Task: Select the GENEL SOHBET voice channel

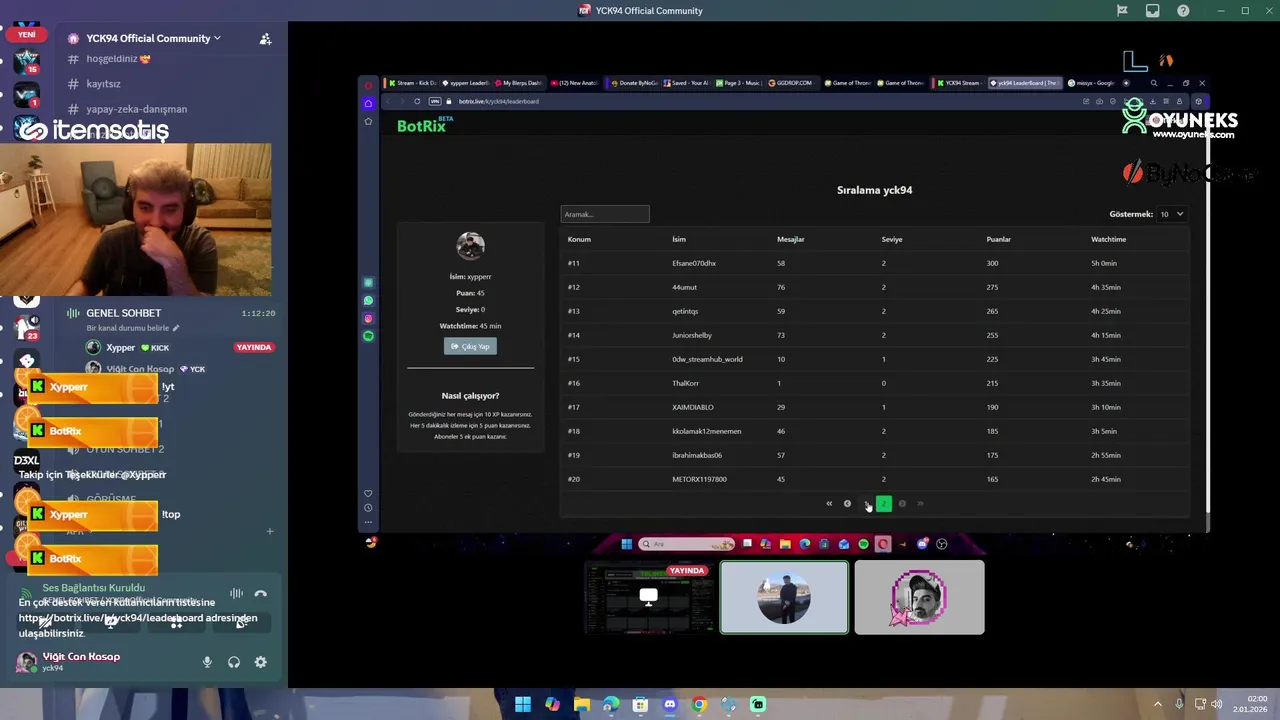Action: [x=123, y=313]
